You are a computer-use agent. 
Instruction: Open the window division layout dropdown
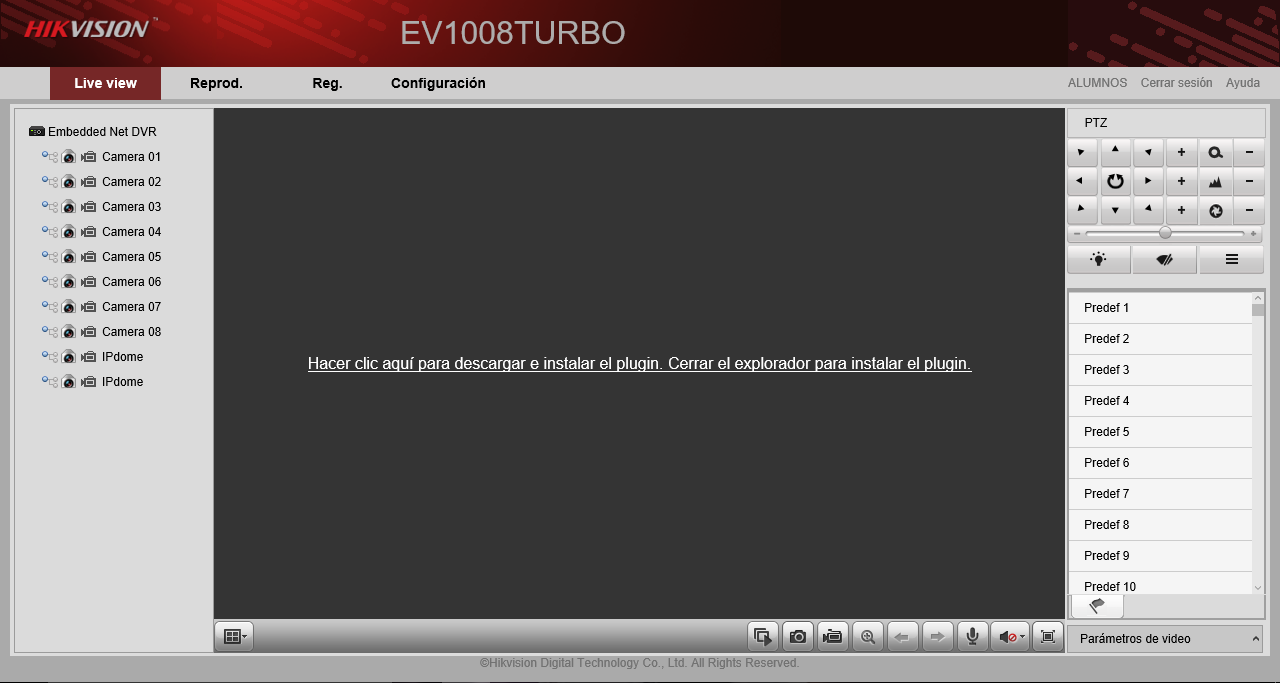click(234, 637)
